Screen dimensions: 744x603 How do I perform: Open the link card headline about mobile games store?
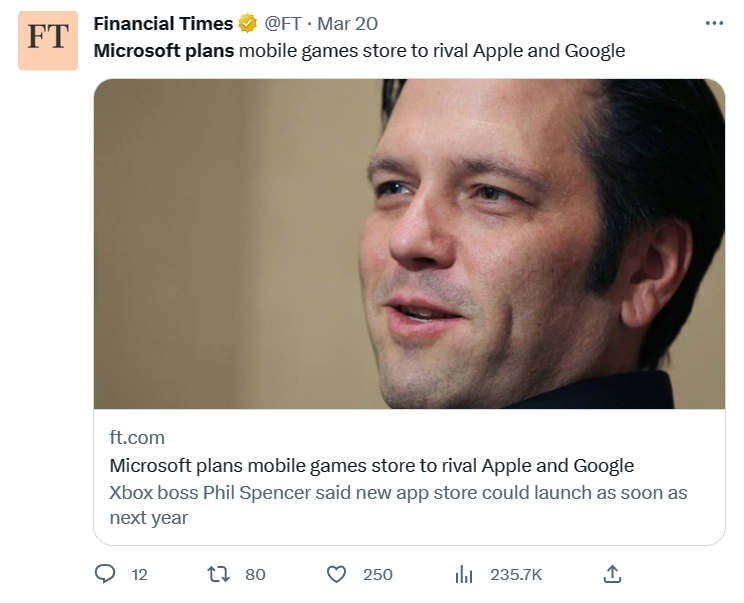pyautogui.click(x=371, y=465)
